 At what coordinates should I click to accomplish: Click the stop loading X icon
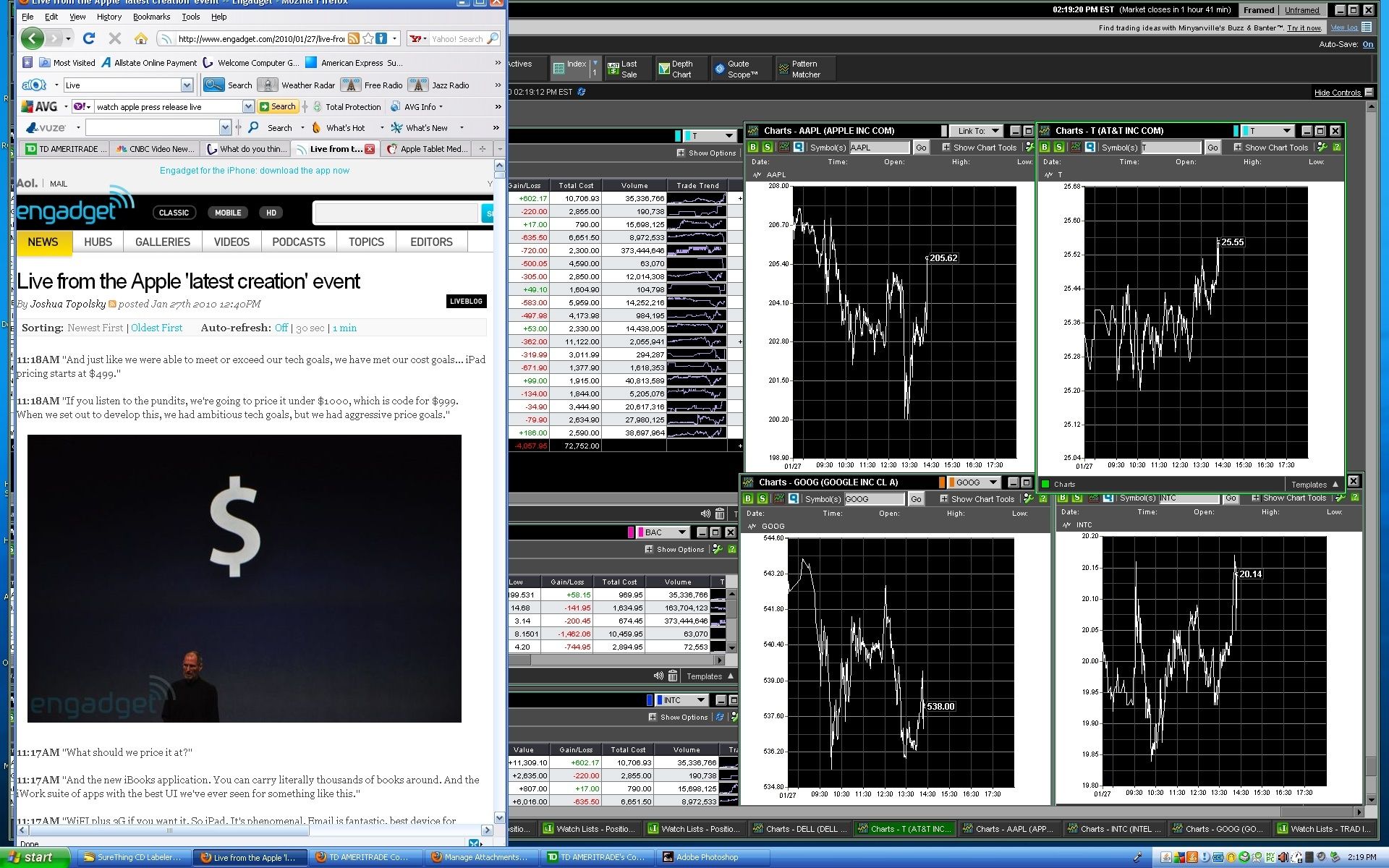click(114, 38)
